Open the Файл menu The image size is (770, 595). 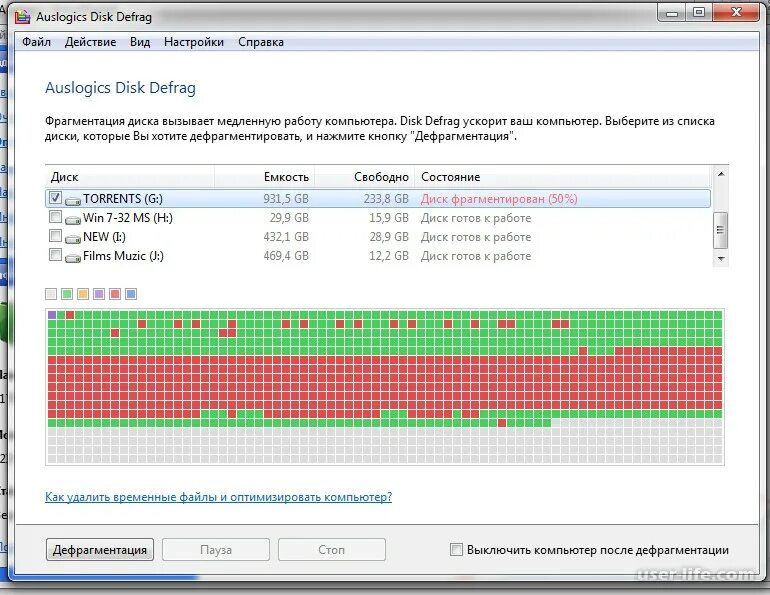36,42
